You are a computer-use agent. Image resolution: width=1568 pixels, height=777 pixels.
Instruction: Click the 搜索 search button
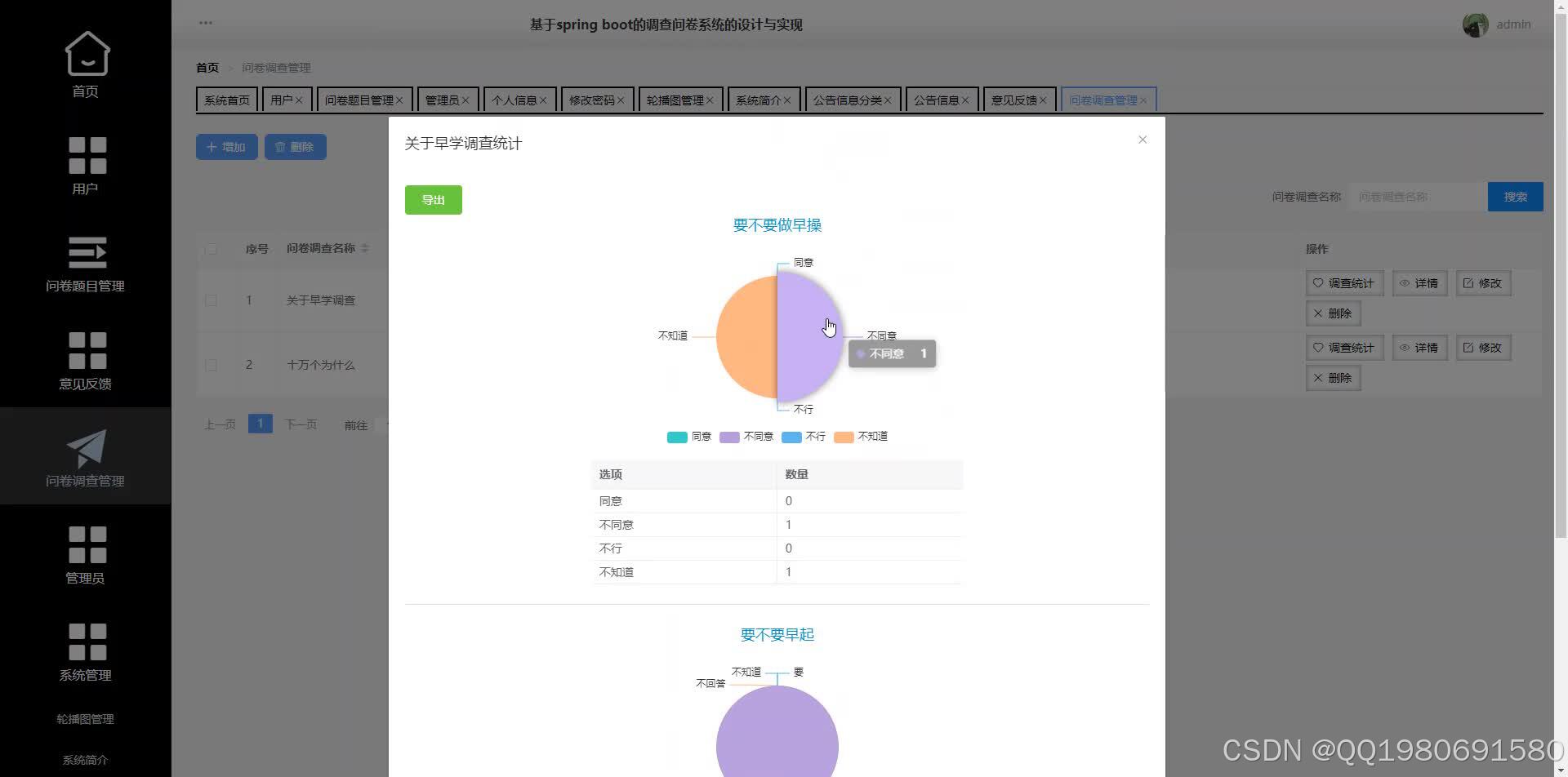1516,197
